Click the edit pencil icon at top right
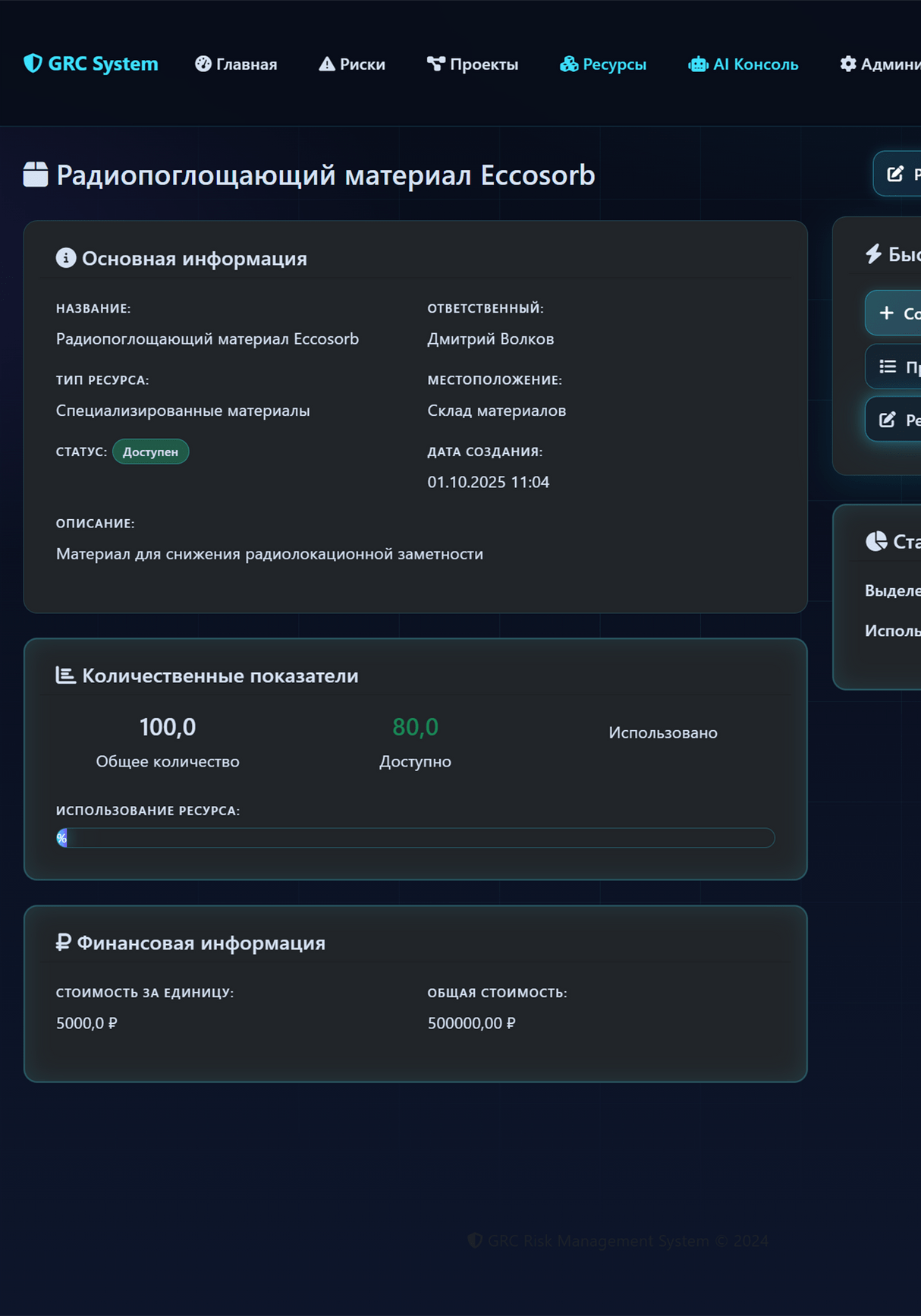 pos(896,174)
